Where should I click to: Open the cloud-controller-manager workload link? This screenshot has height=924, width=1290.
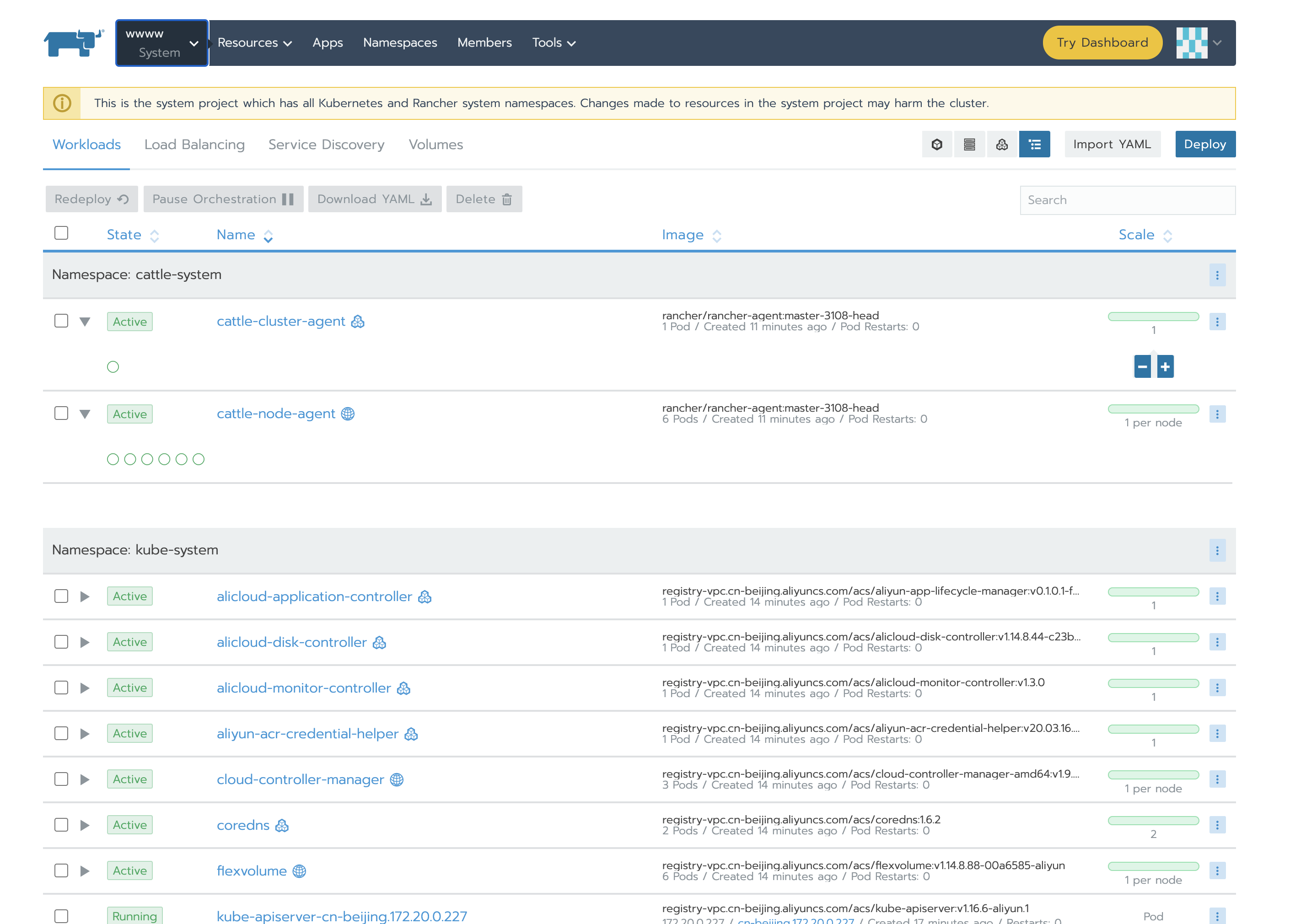pos(301,779)
